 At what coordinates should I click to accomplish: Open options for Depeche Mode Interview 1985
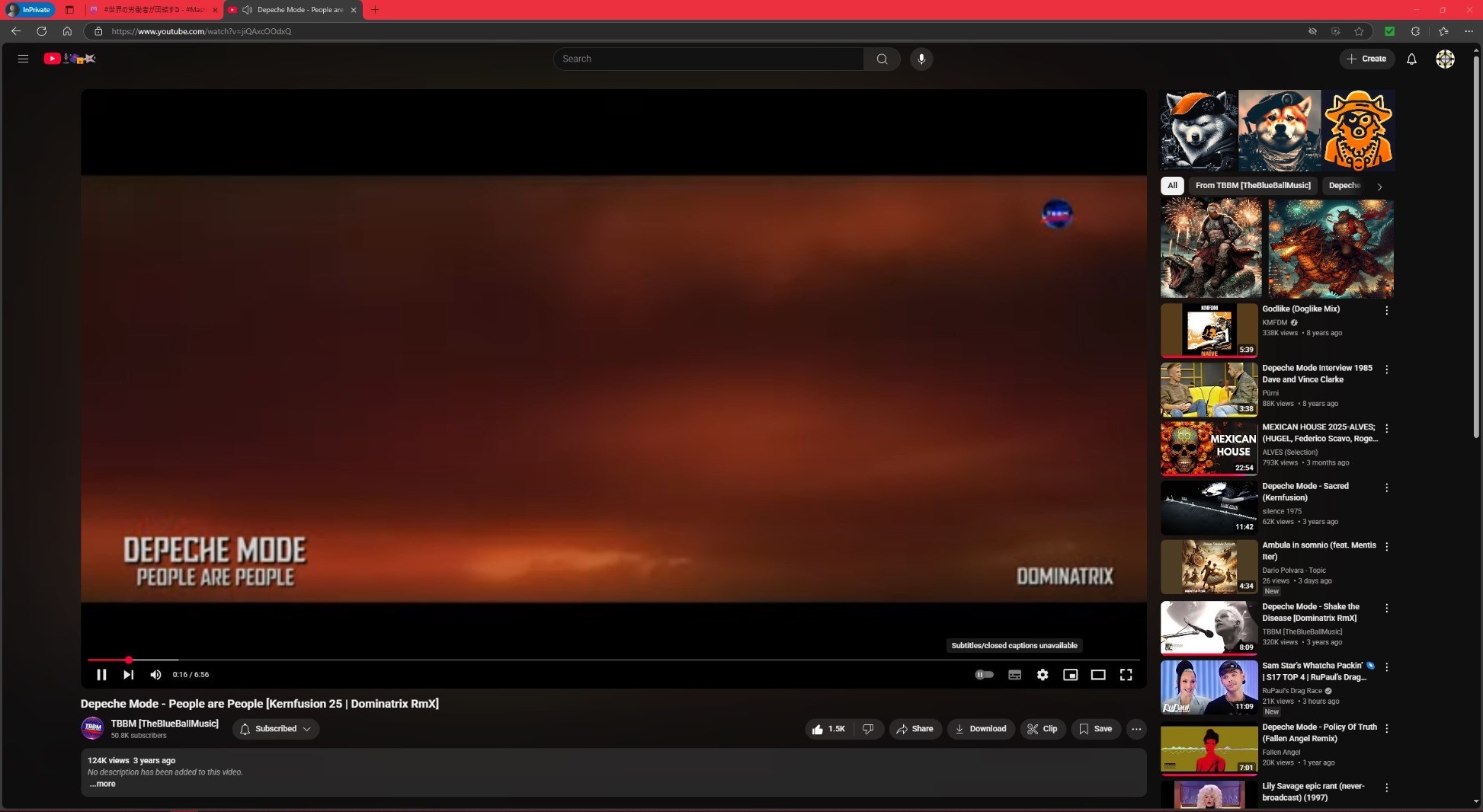click(1386, 369)
